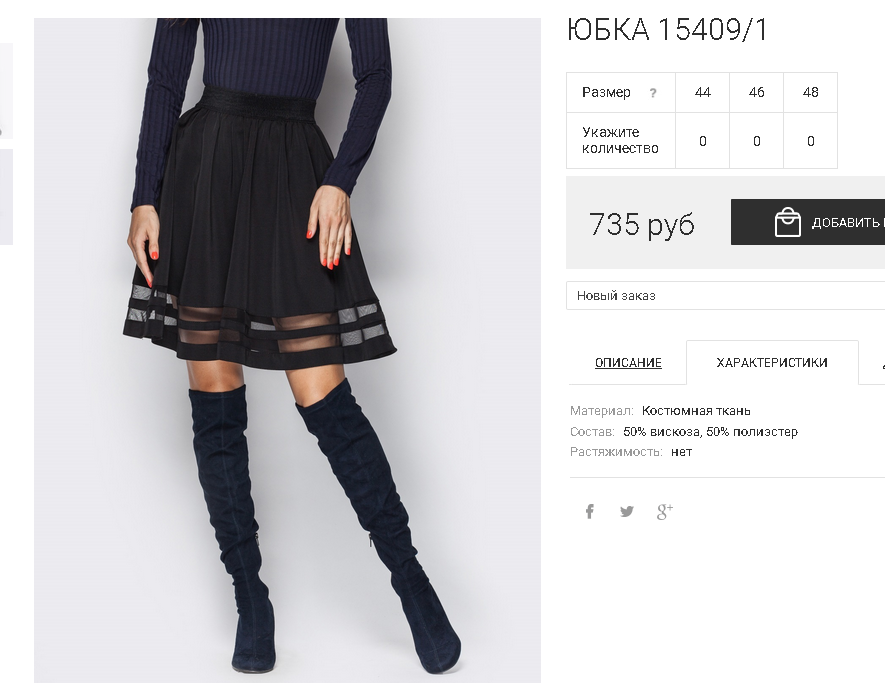Open second product thumbnail on left edge

click(x=6, y=197)
